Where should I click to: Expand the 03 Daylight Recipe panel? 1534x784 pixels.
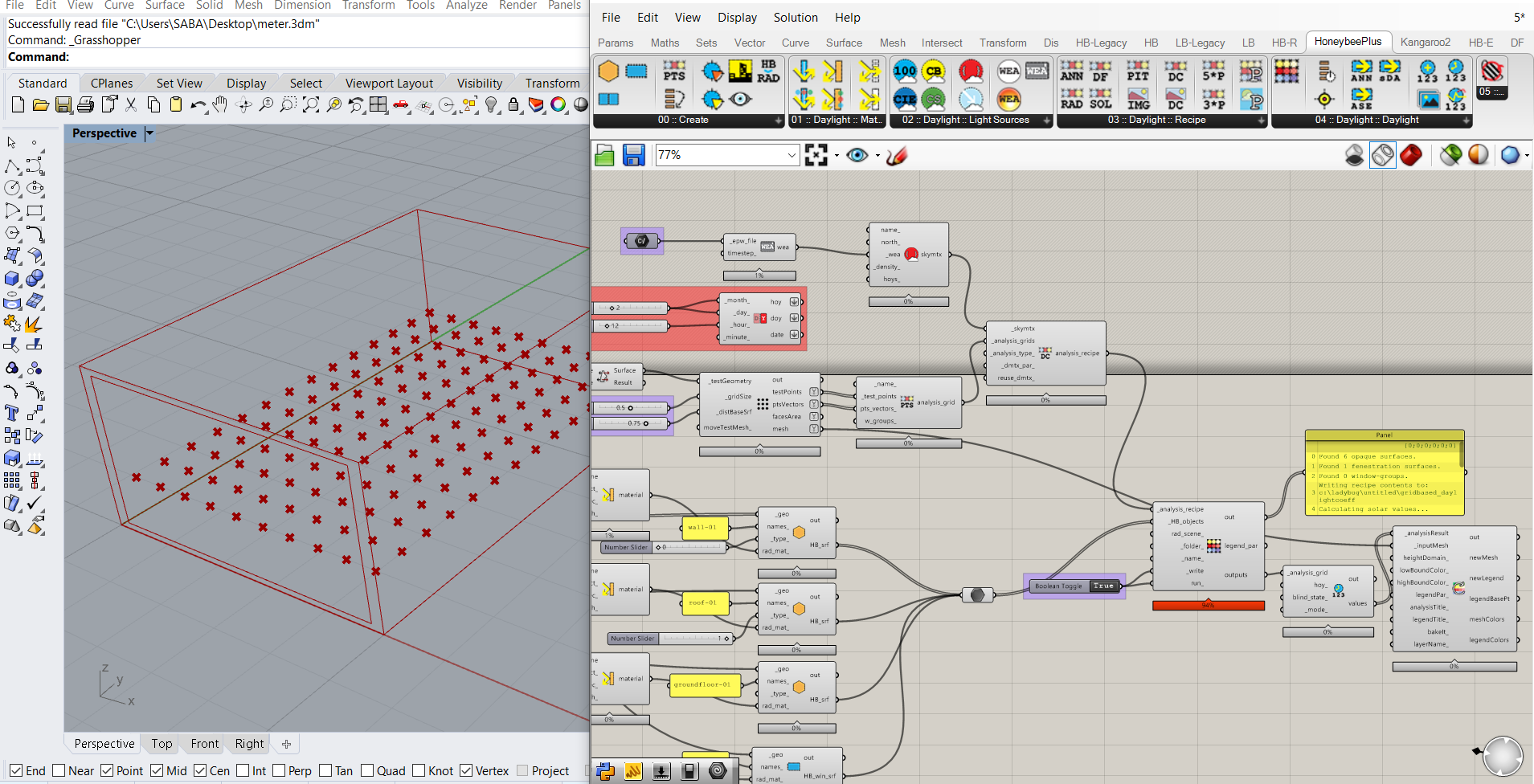click(1261, 120)
